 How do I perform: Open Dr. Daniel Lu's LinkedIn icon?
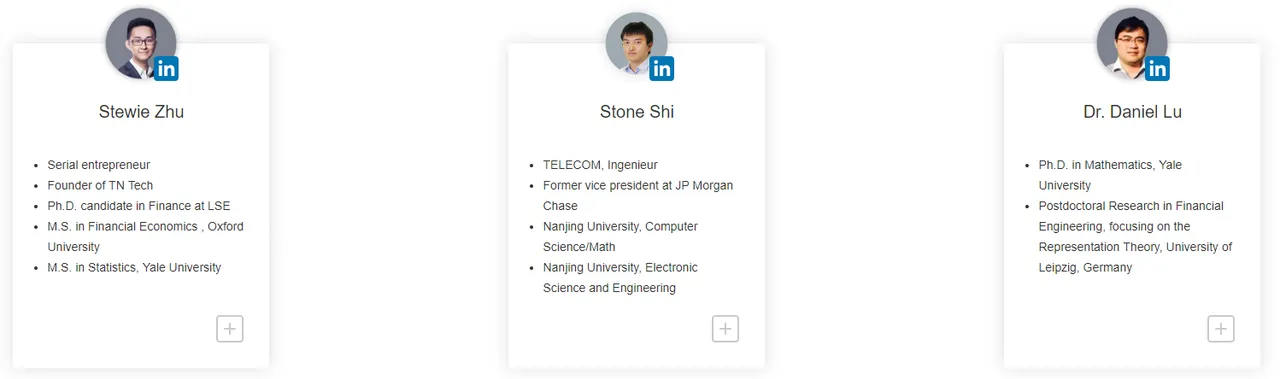coord(1157,69)
